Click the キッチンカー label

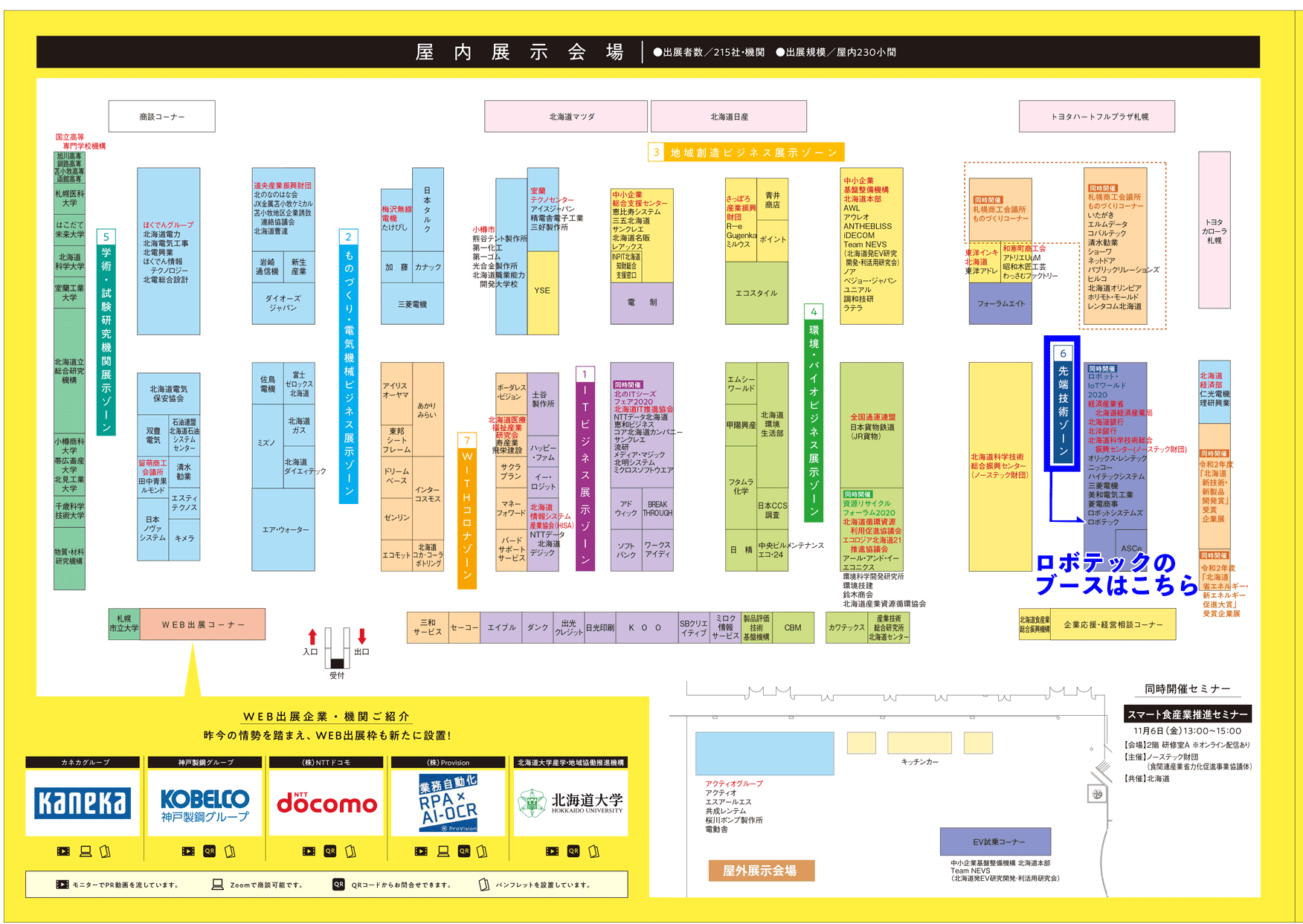(x=920, y=762)
